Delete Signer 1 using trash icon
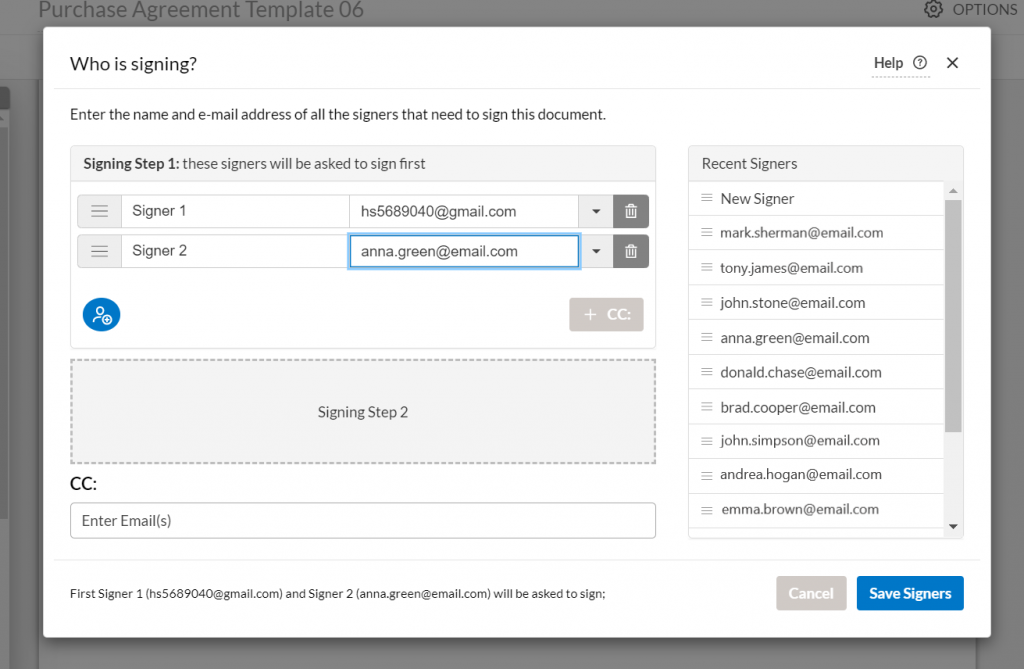Screen dimensions: 1024x669 (x=631, y=211)
